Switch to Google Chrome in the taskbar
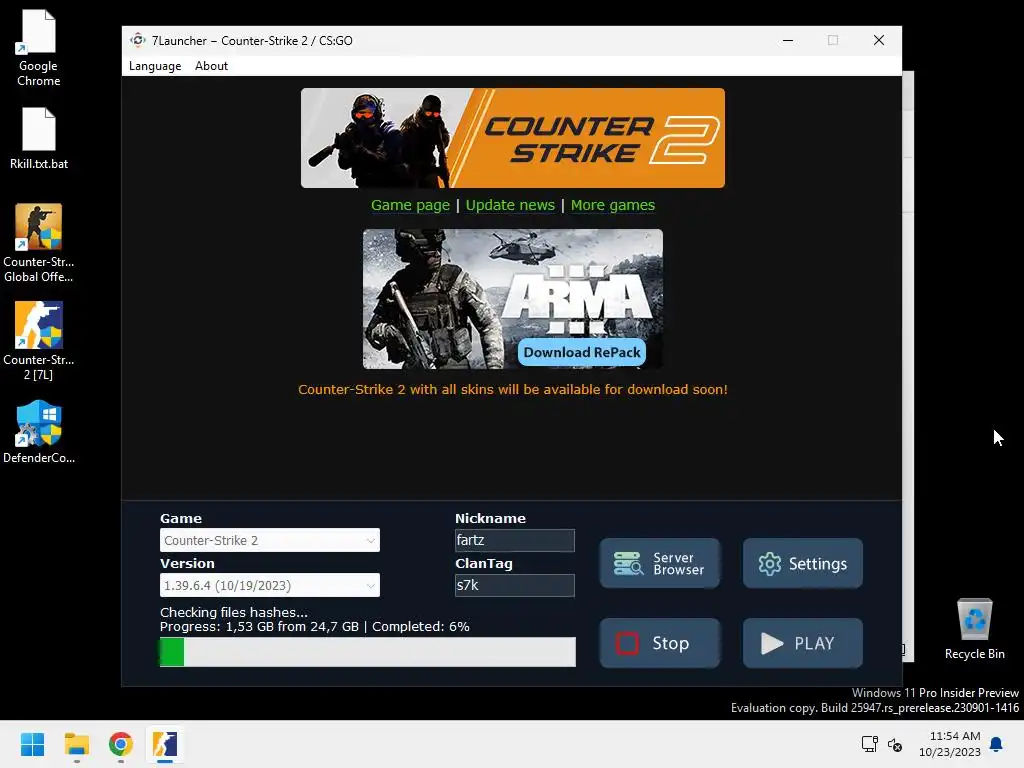 121,744
